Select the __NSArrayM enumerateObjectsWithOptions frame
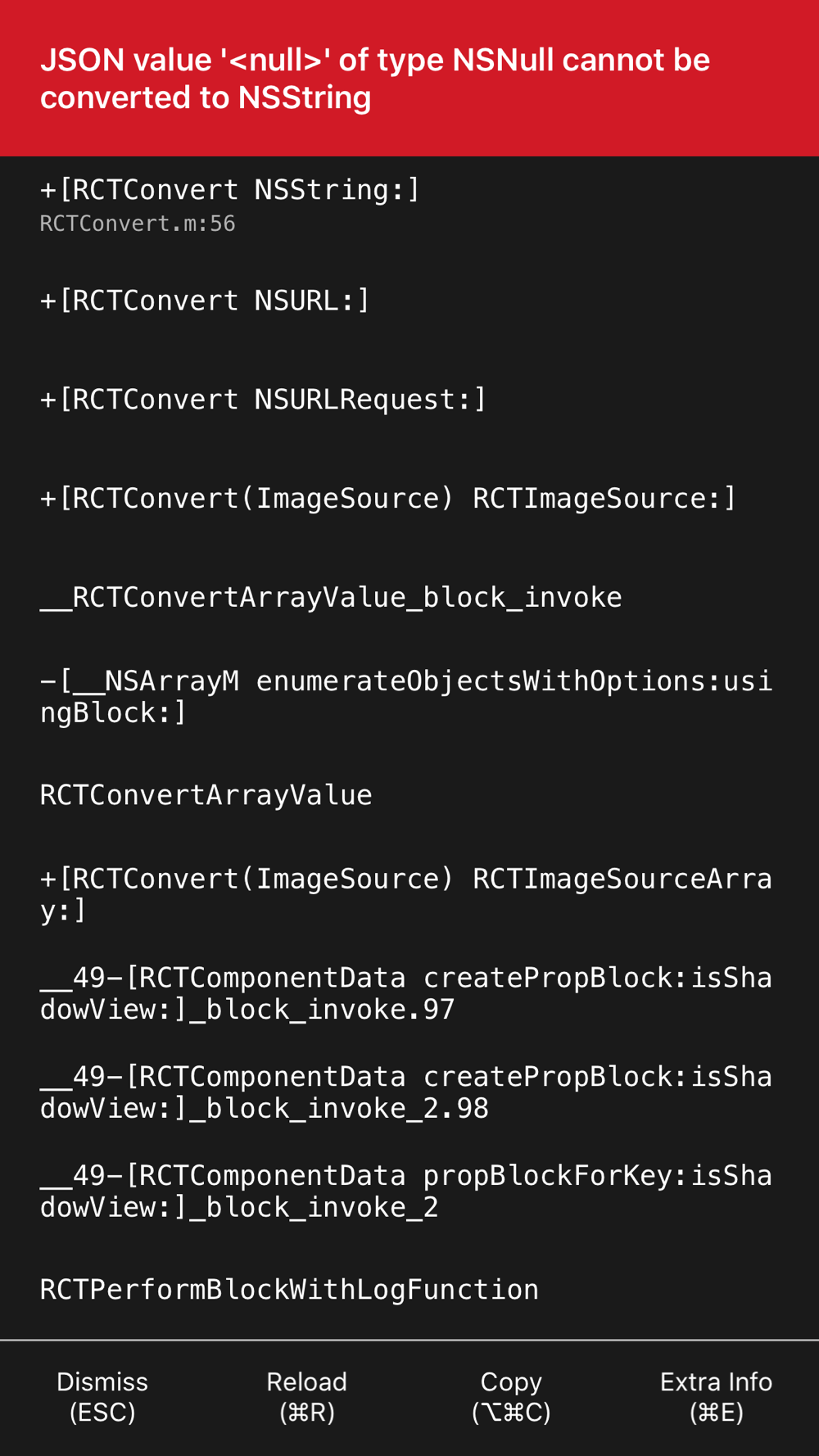The width and height of the screenshot is (819, 1456). (409, 697)
